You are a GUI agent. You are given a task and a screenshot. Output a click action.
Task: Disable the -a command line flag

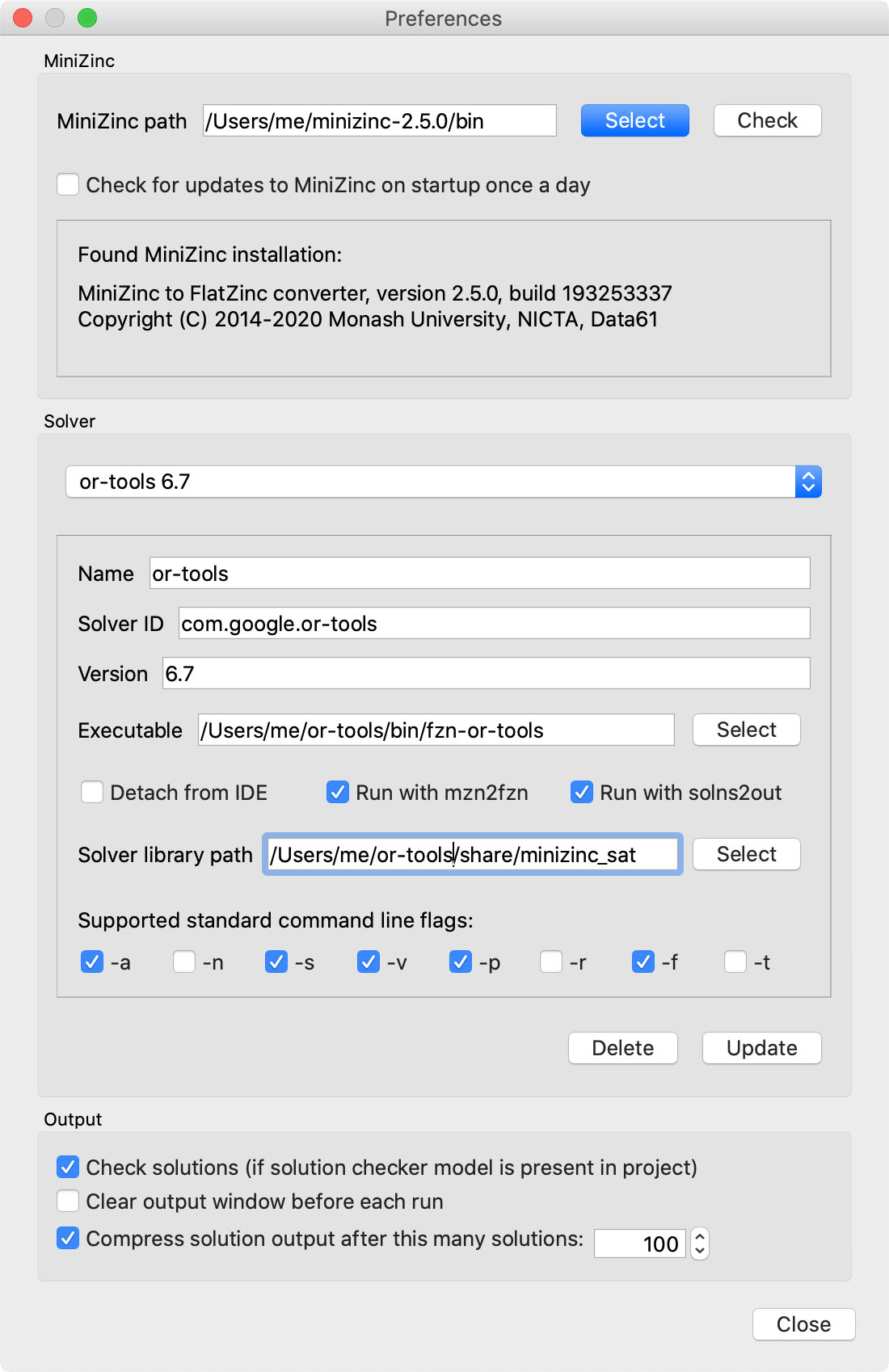click(92, 962)
